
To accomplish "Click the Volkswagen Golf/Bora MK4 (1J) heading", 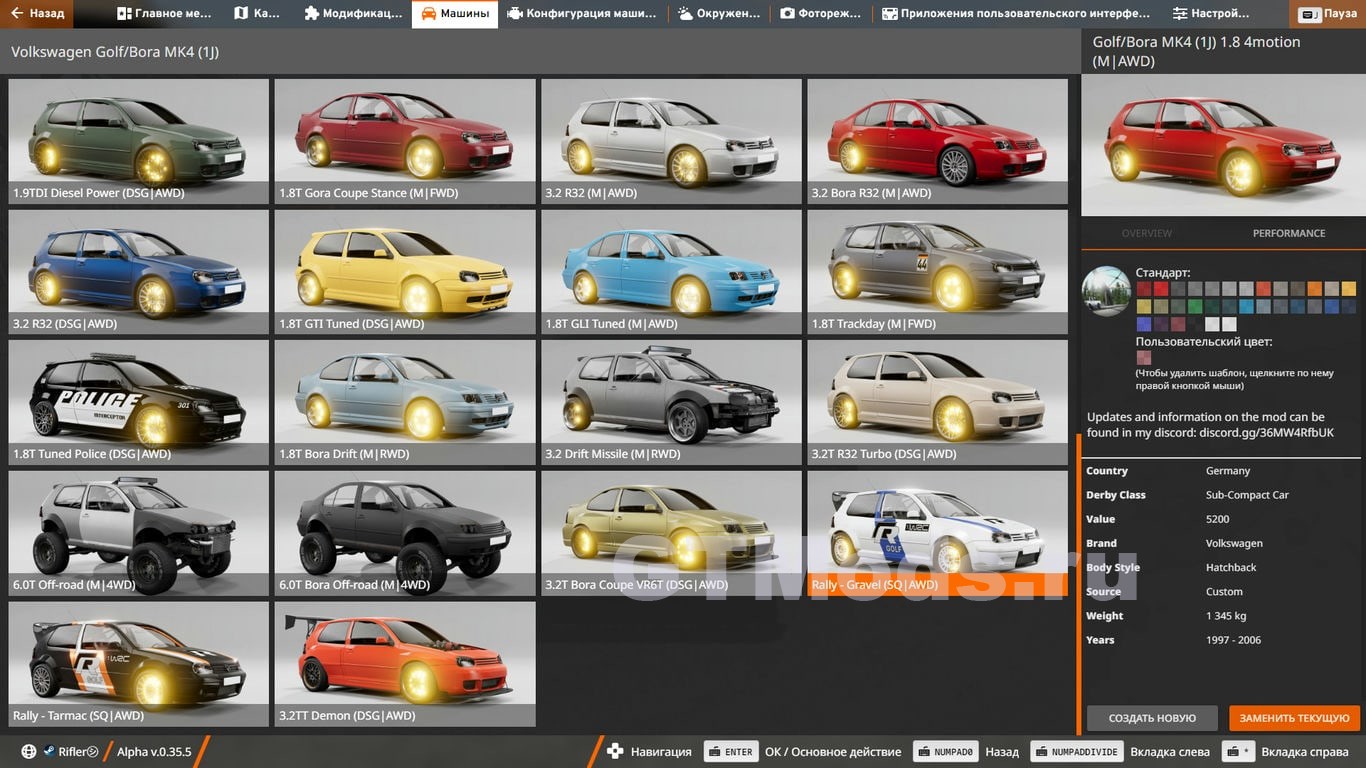I will (115, 52).
